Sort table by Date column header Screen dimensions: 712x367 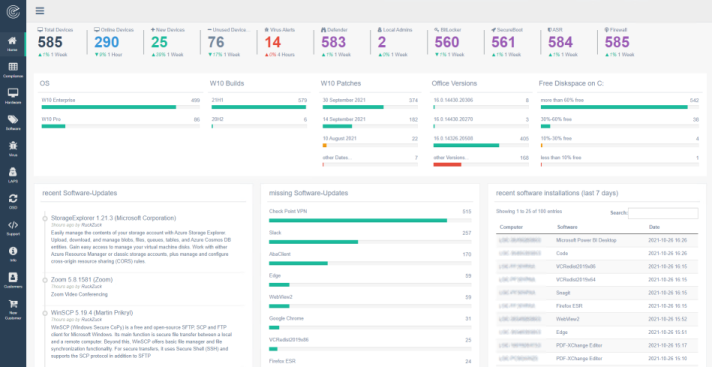tap(654, 227)
